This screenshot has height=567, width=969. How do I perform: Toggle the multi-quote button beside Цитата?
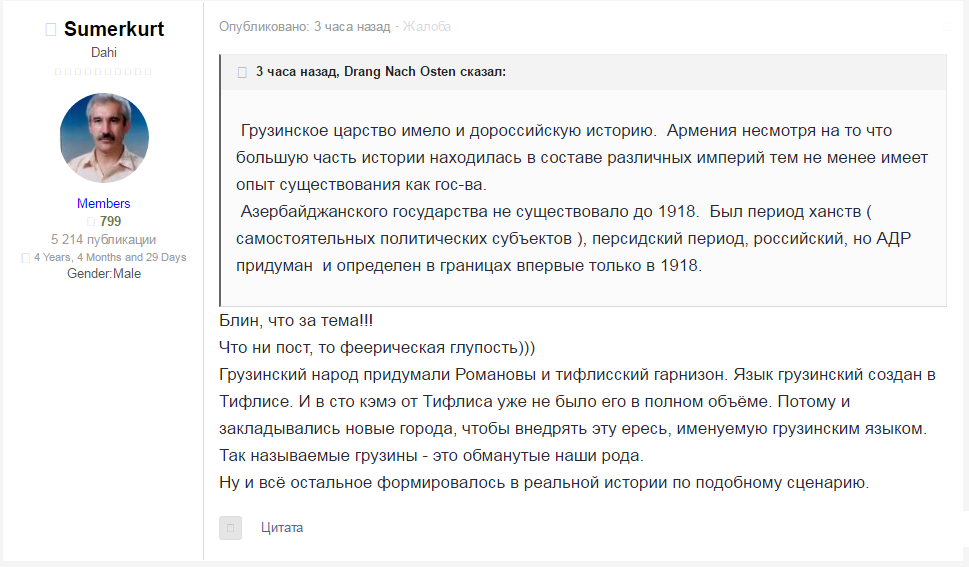(x=230, y=528)
